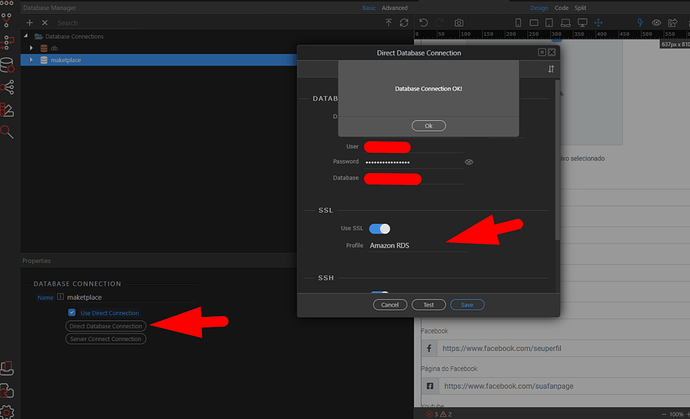Click the maximize icon of Direct Database Connection dialog
Image resolution: width=690 pixels, height=419 pixels.
tap(542, 52)
